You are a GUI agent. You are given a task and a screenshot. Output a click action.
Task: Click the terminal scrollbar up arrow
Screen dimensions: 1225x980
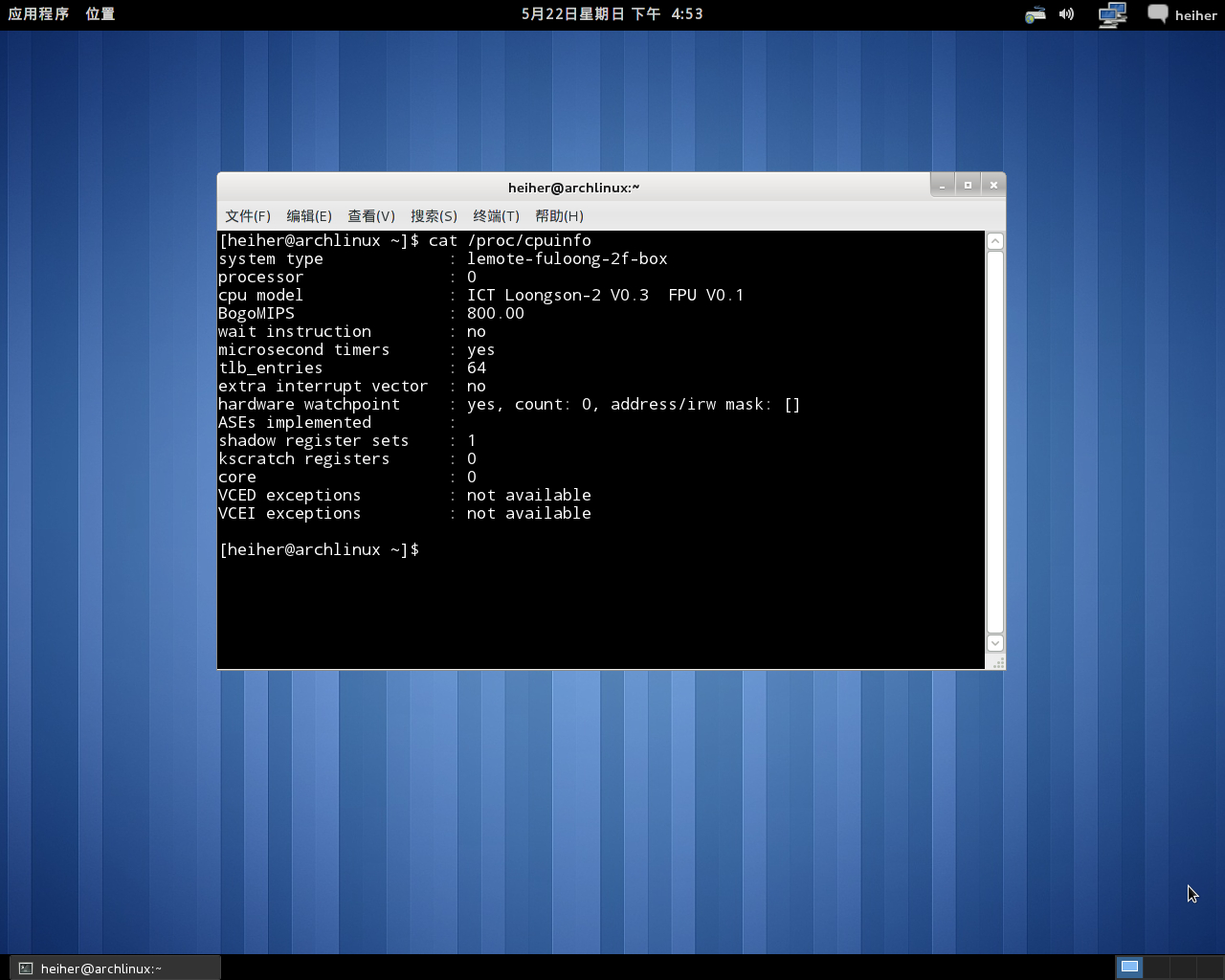coord(995,241)
